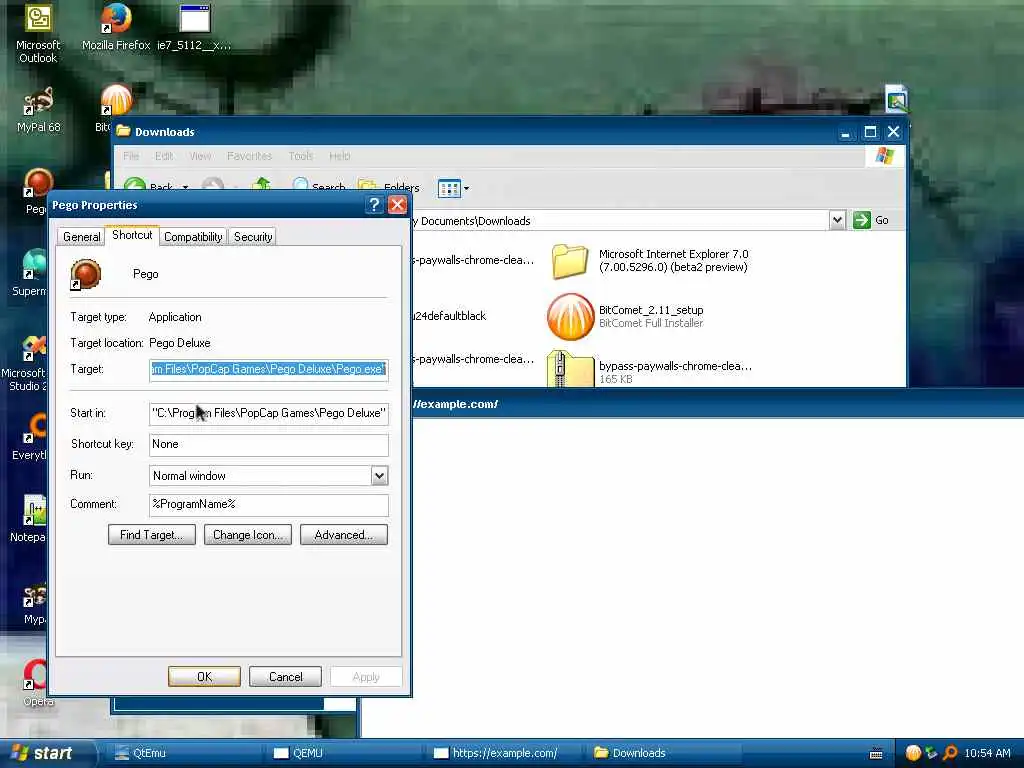Image resolution: width=1024 pixels, height=768 pixels.
Task: Switch to https://example.com/ taskbar button
Action: pyautogui.click(x=502, y=753)
